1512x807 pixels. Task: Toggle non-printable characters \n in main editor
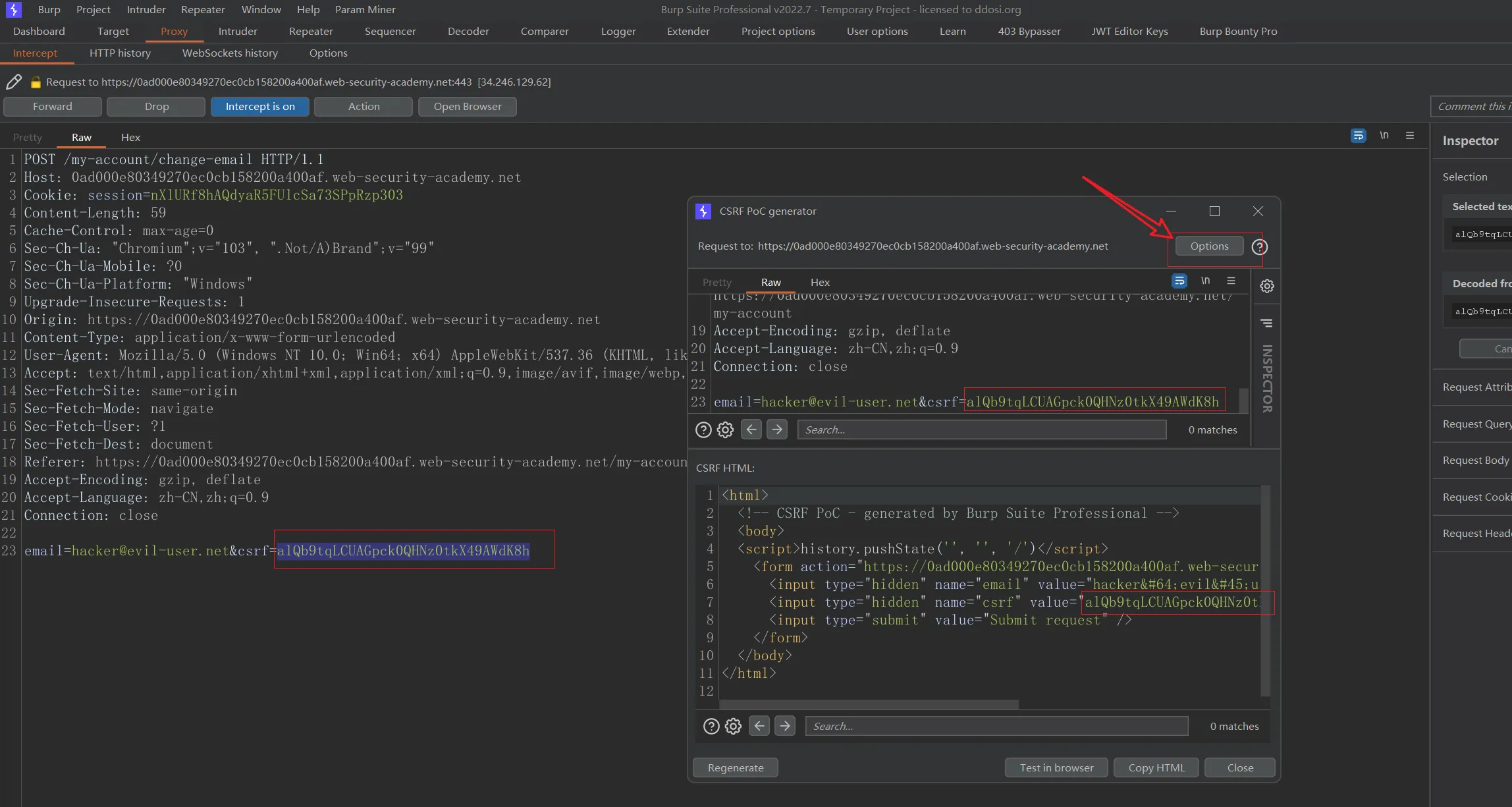pyautogui.click(x=1384, y=136)
